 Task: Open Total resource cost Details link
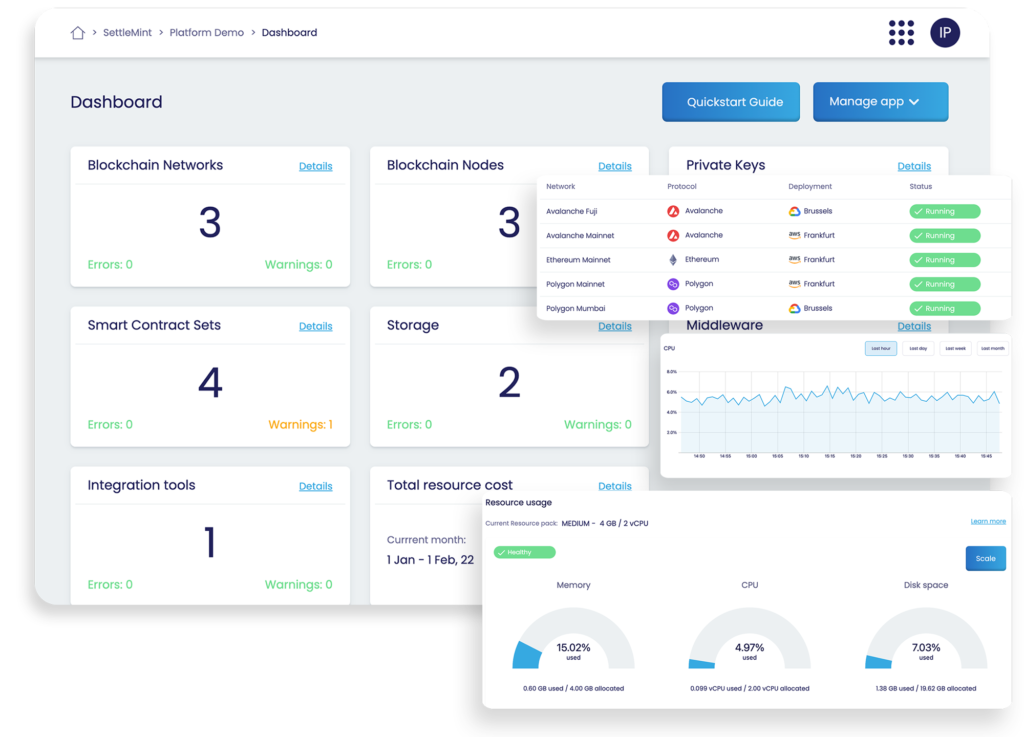click(x=615, y=486)
